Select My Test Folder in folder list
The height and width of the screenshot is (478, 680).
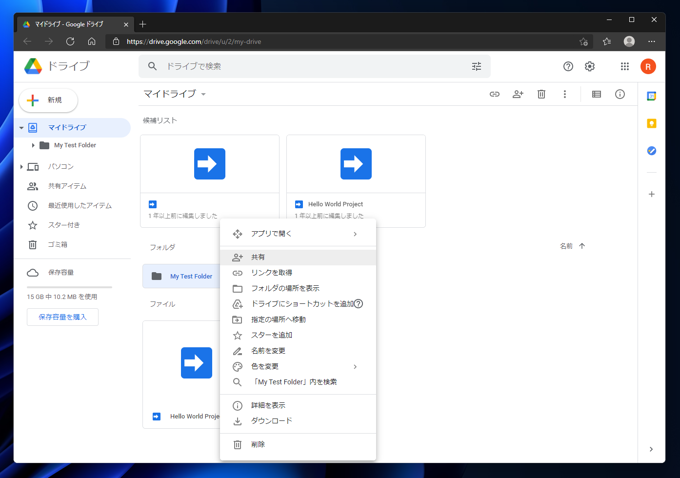181,276
